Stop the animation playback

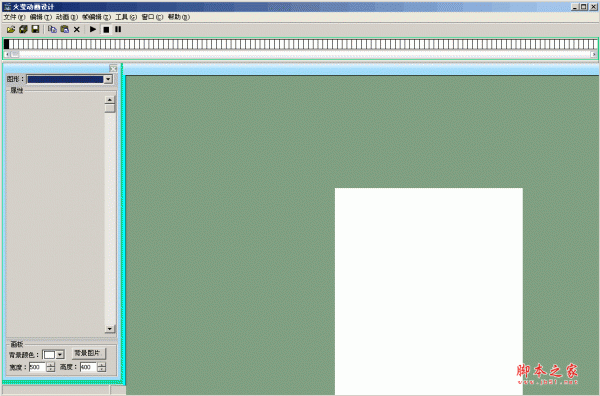tap(106, 29)
